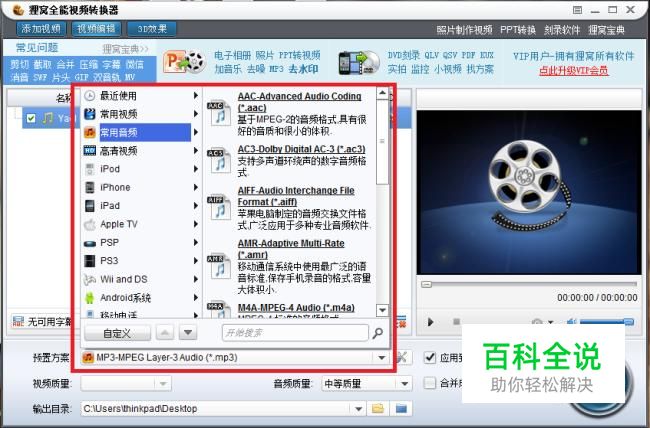Uncheck the file checkbox in list

click(31, 119)
